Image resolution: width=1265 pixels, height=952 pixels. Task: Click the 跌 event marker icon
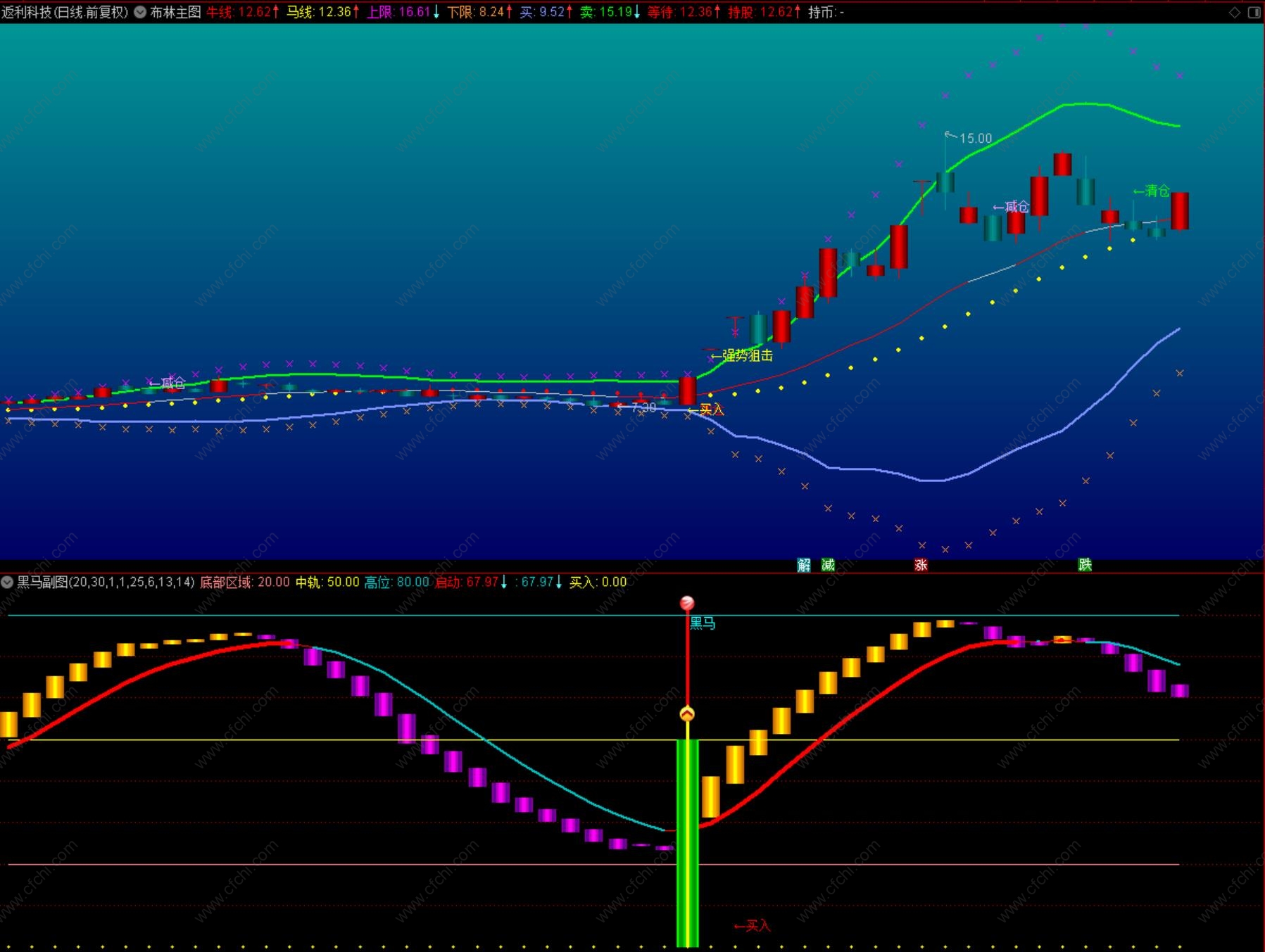(1085, 565)
